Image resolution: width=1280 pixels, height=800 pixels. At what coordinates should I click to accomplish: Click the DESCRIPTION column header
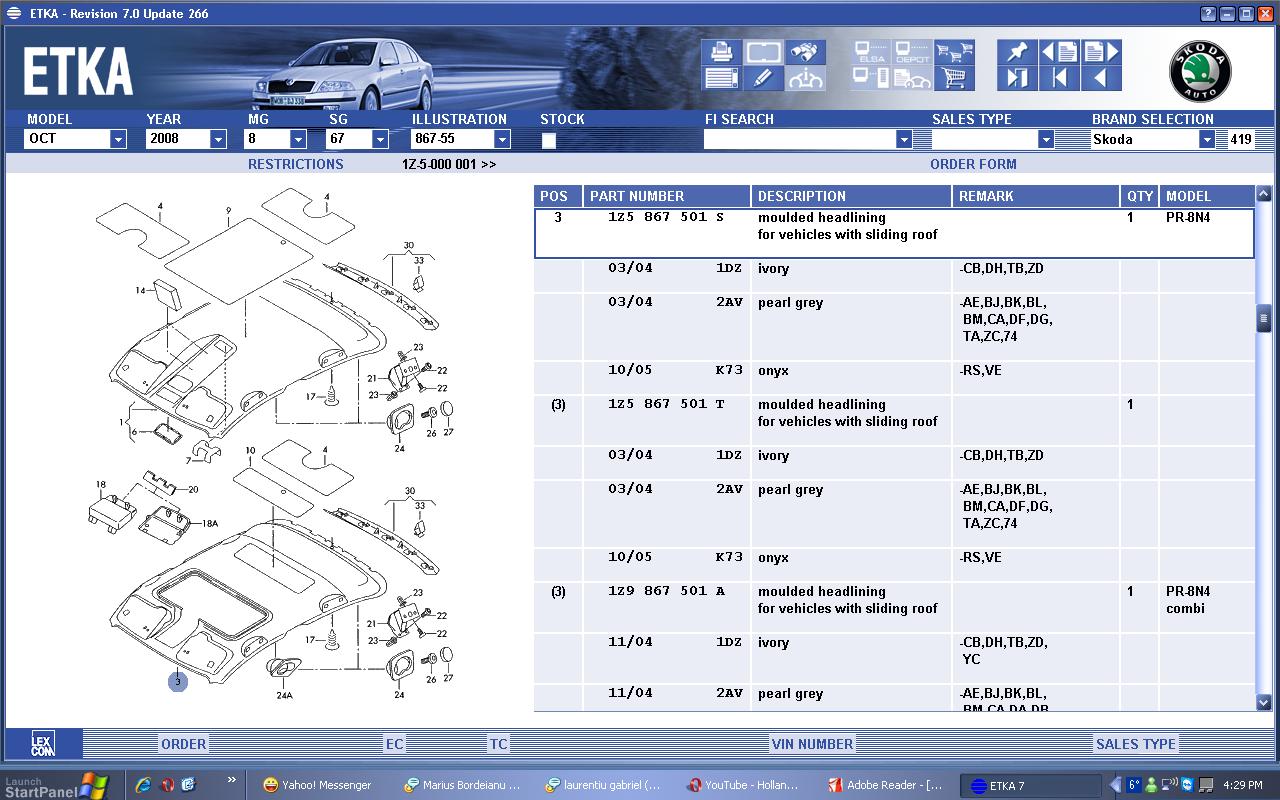[x=852, y=196]
